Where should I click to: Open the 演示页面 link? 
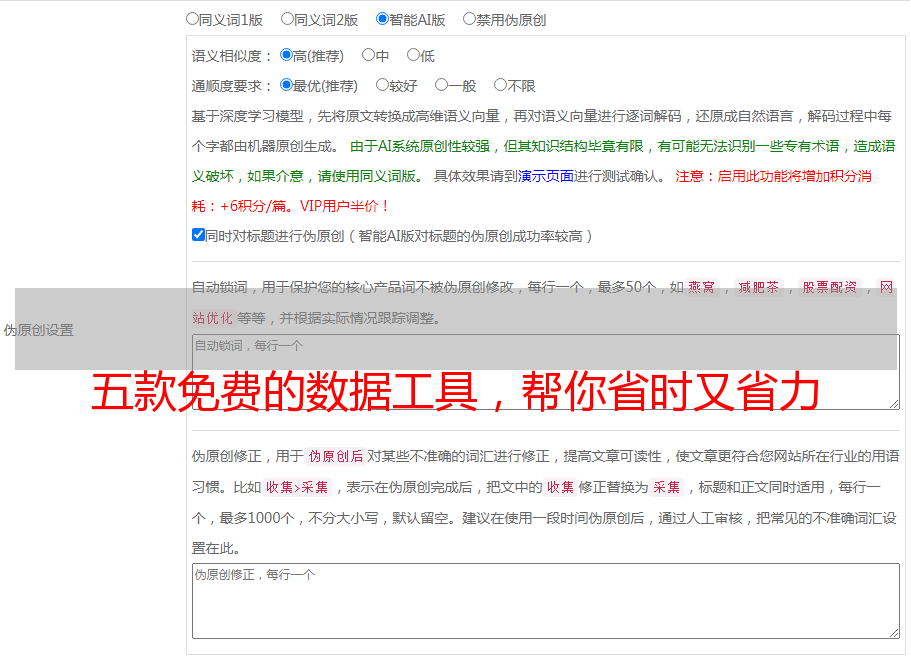[x=546, y=176]
